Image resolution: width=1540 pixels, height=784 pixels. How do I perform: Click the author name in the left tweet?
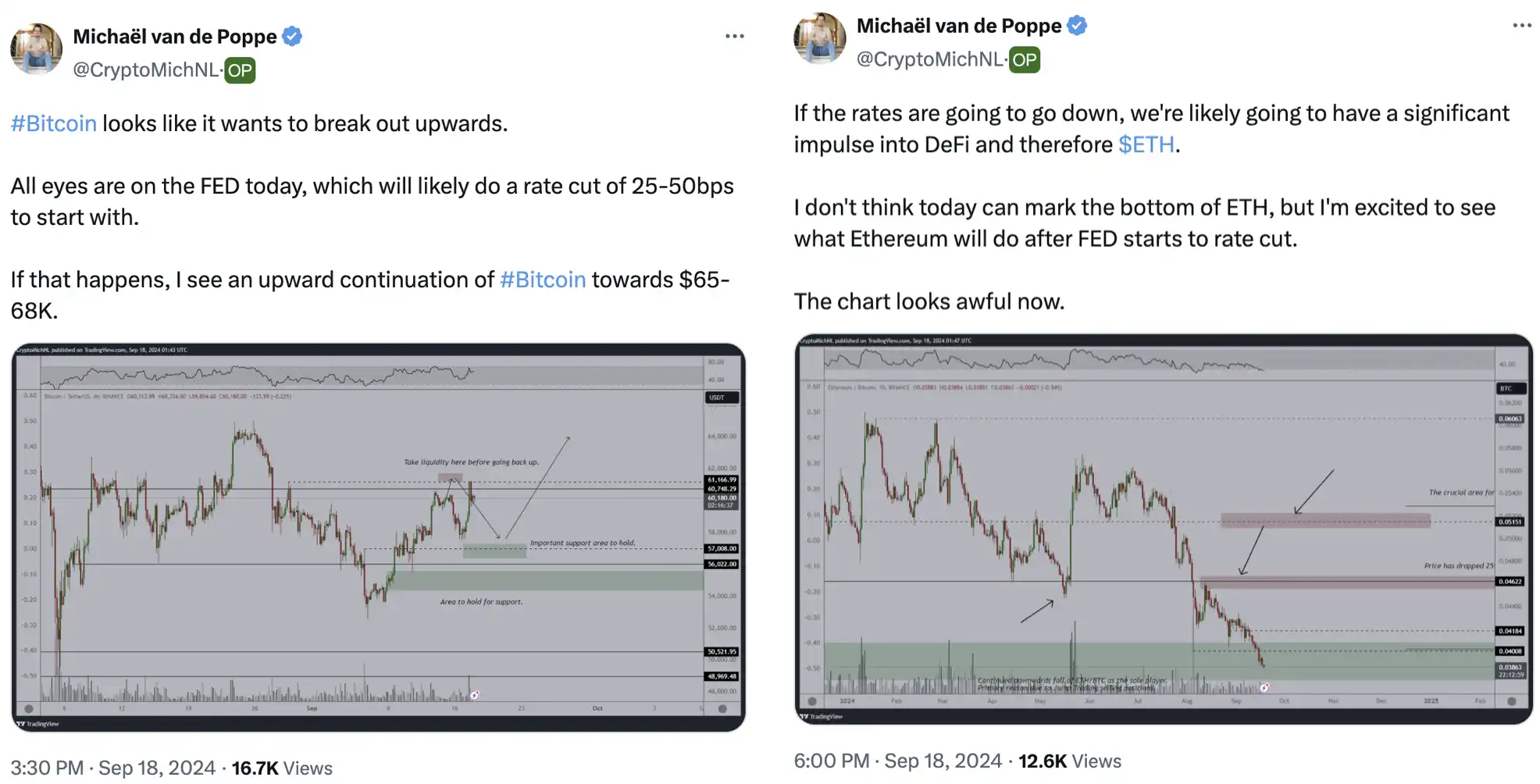175,37
